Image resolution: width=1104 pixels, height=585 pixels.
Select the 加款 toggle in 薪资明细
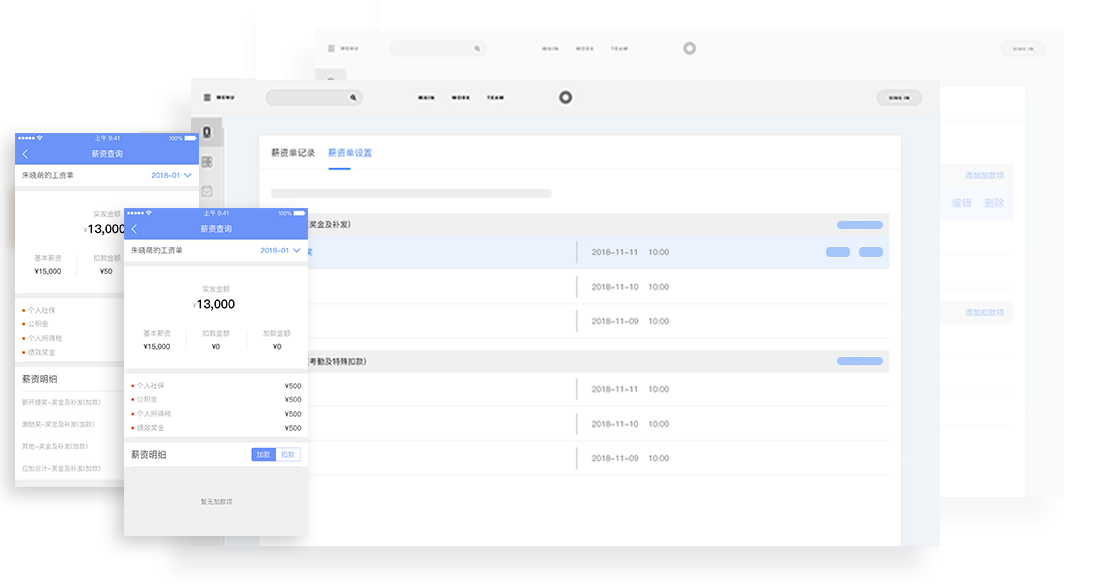click(x=263, y=454)
